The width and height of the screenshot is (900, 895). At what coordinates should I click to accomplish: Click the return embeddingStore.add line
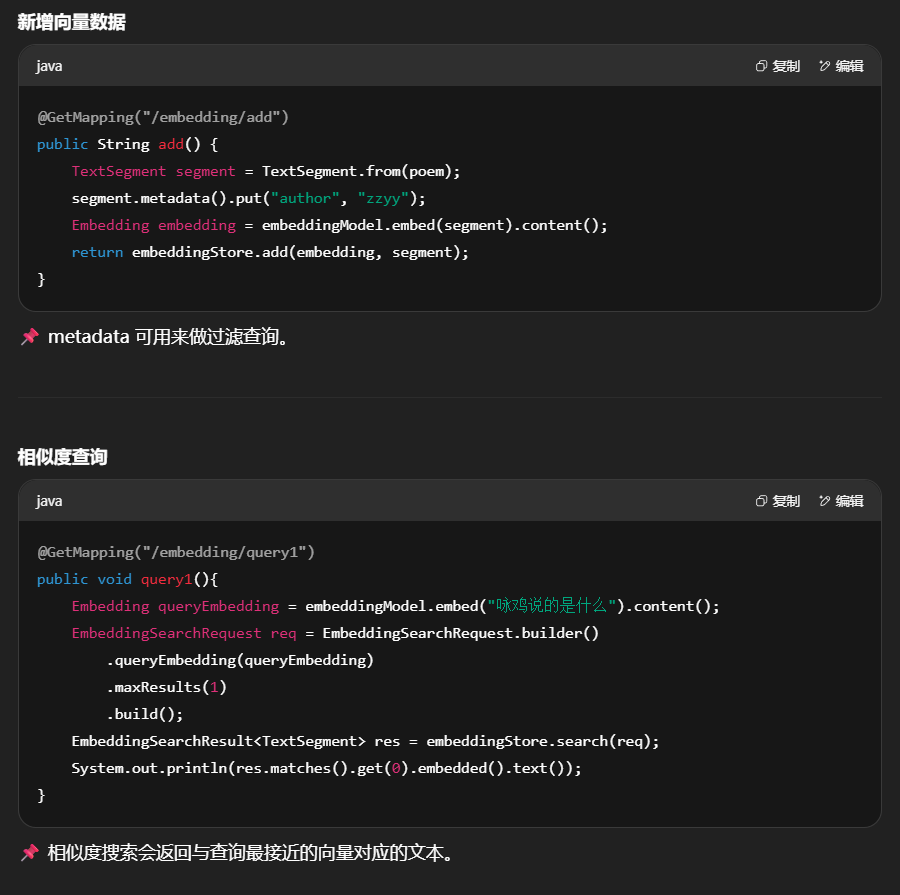click(270, 252)
